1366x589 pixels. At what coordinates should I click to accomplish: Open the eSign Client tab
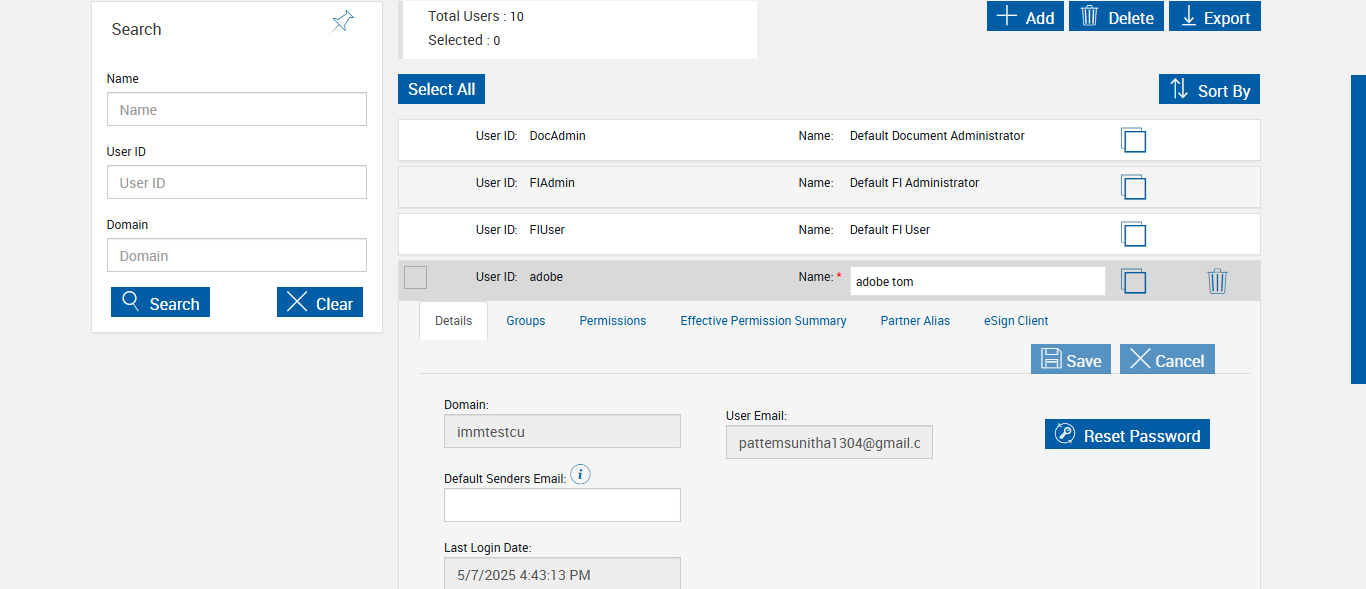[1016, 321]
